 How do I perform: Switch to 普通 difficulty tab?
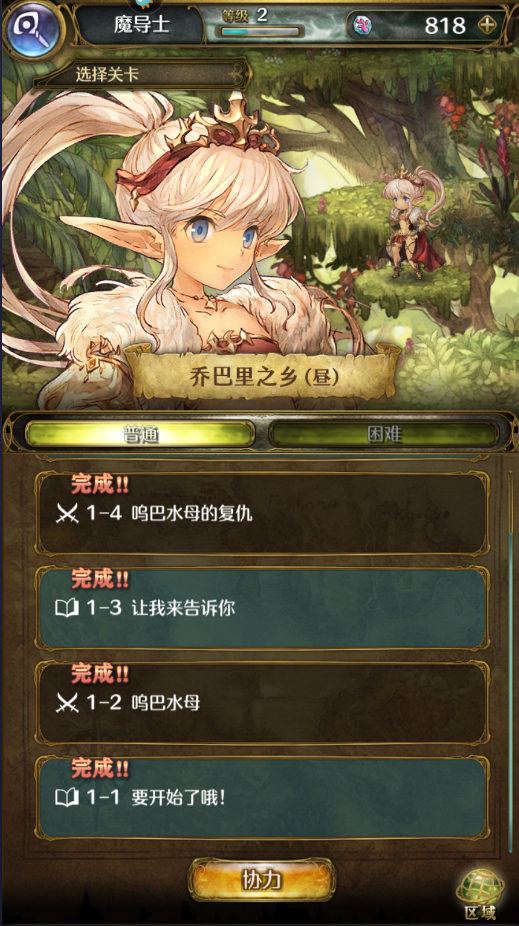140,434
